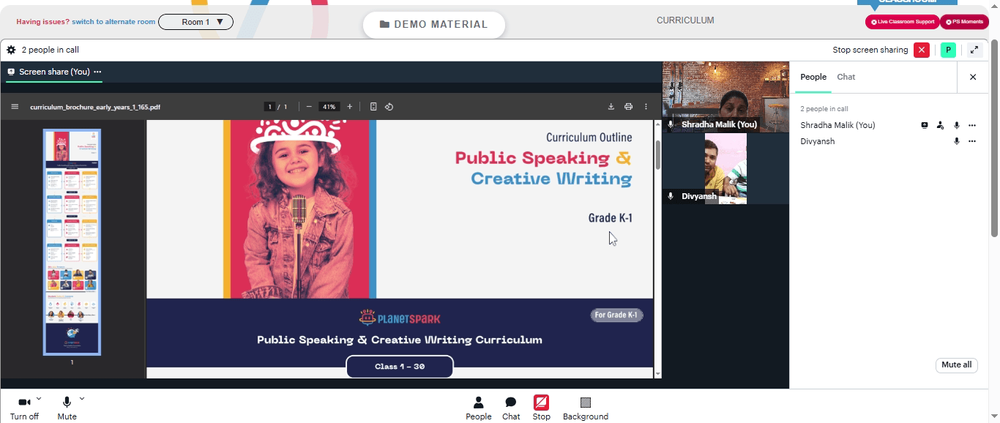
Task: Open more options for Divyansh
Action: pyautogui.click(x=972, y=141)
